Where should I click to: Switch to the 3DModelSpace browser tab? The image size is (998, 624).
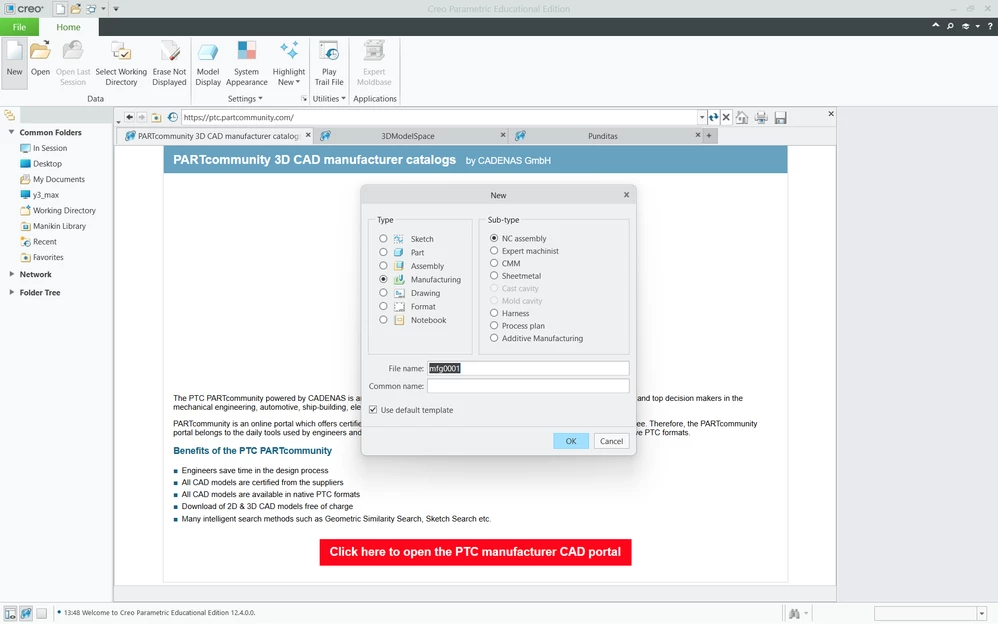pos(408,136)
